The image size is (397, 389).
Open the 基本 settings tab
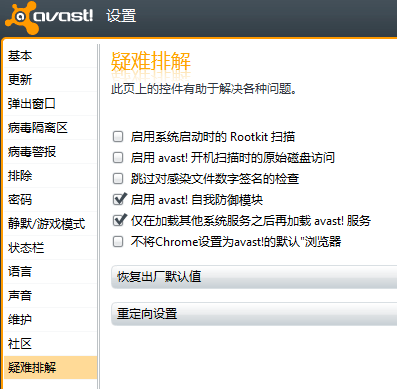(50, 56)
